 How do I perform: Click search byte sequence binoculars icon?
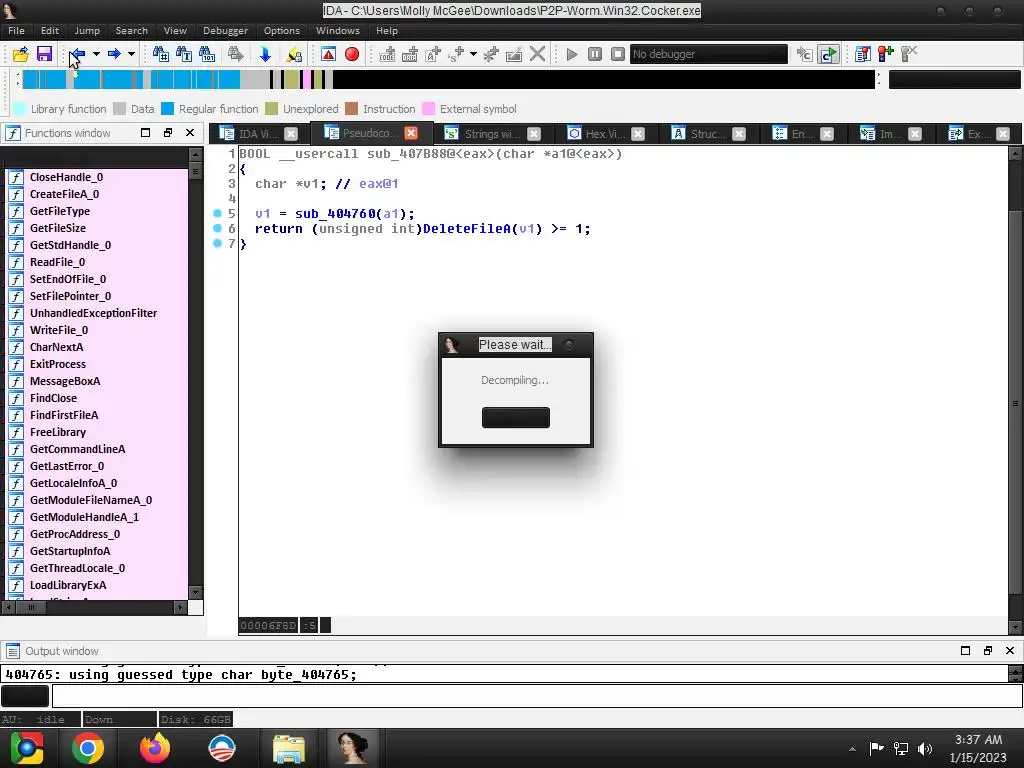pyautogui.click(x=206, y=54)
